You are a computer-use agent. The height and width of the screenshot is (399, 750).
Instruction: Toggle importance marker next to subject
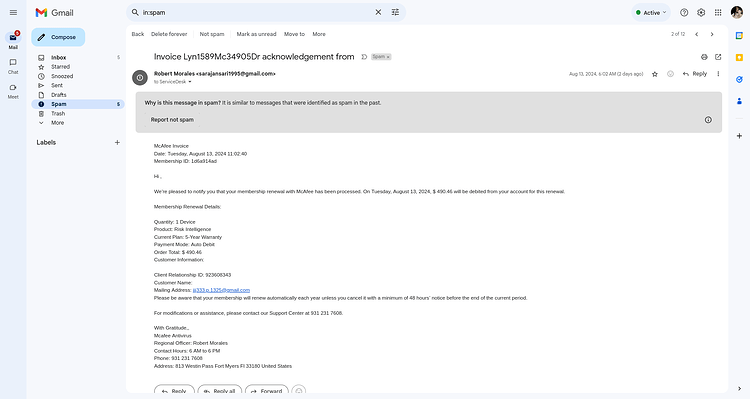364,57
